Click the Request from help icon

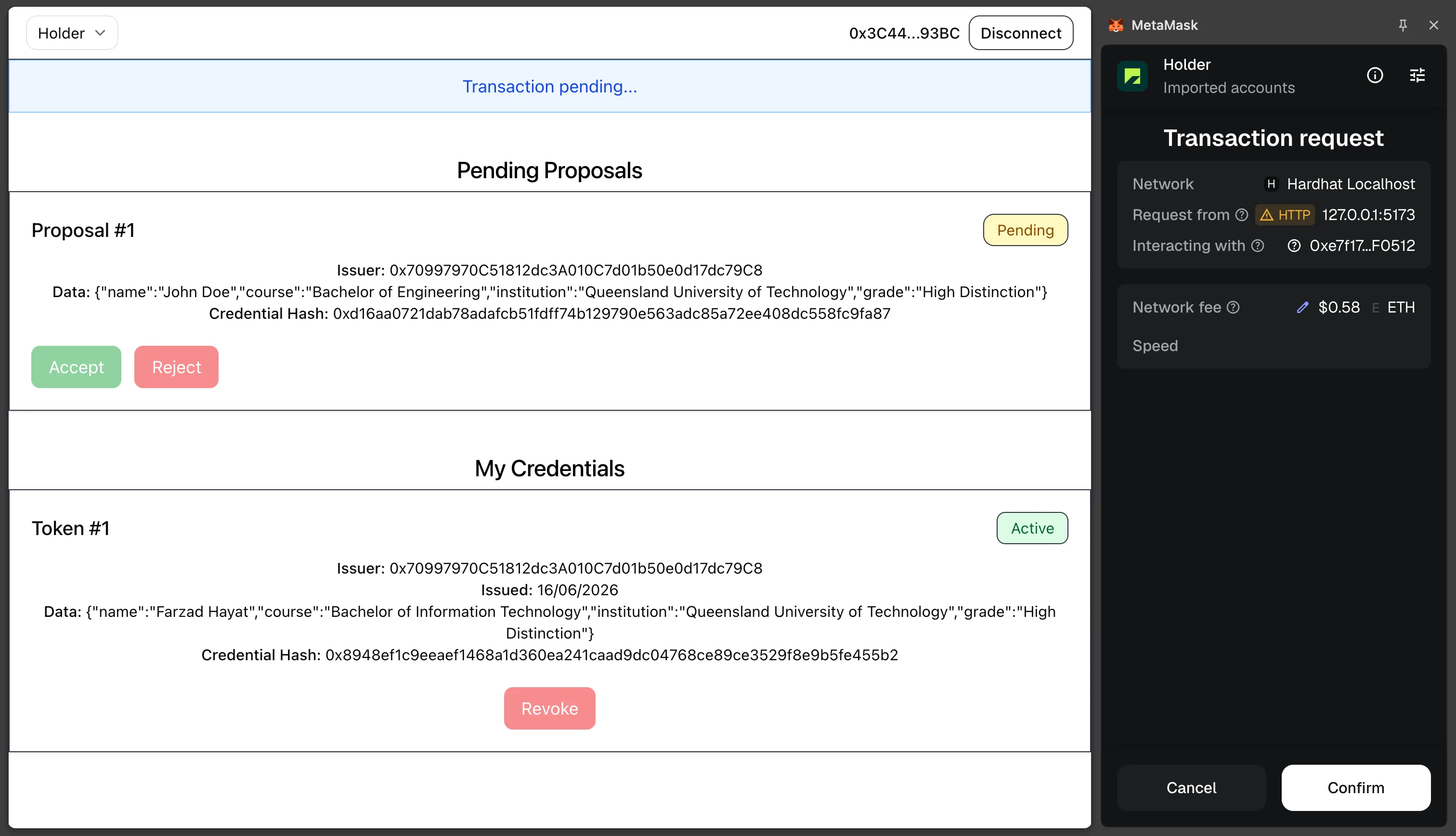coord(1242,215)
